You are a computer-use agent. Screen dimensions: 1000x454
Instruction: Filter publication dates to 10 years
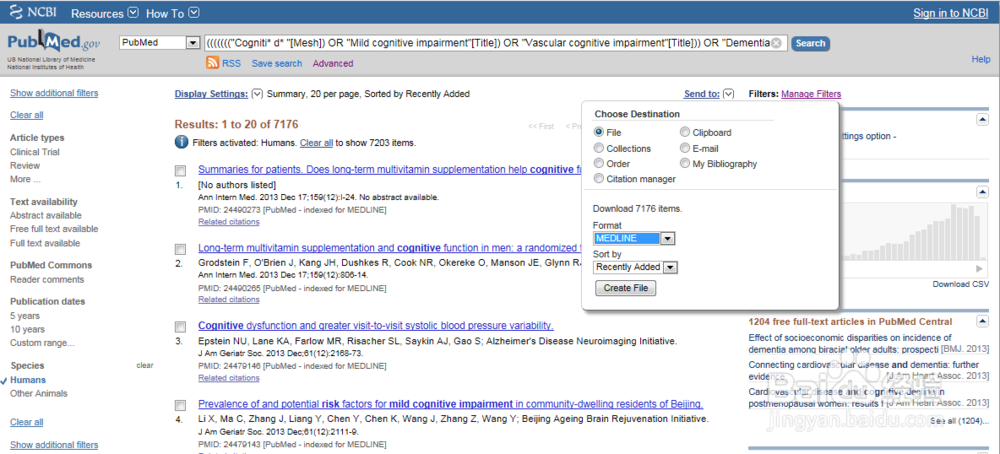click(27, 329)
